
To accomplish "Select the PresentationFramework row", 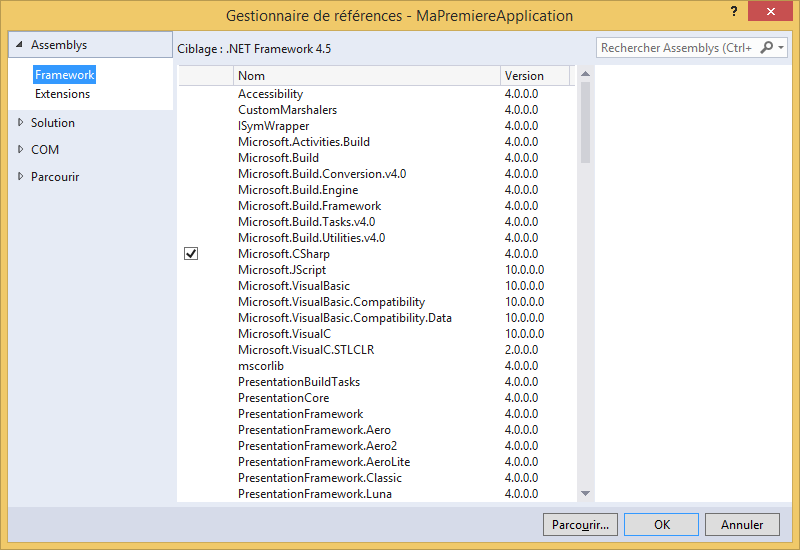I will [x=377, y=414].
